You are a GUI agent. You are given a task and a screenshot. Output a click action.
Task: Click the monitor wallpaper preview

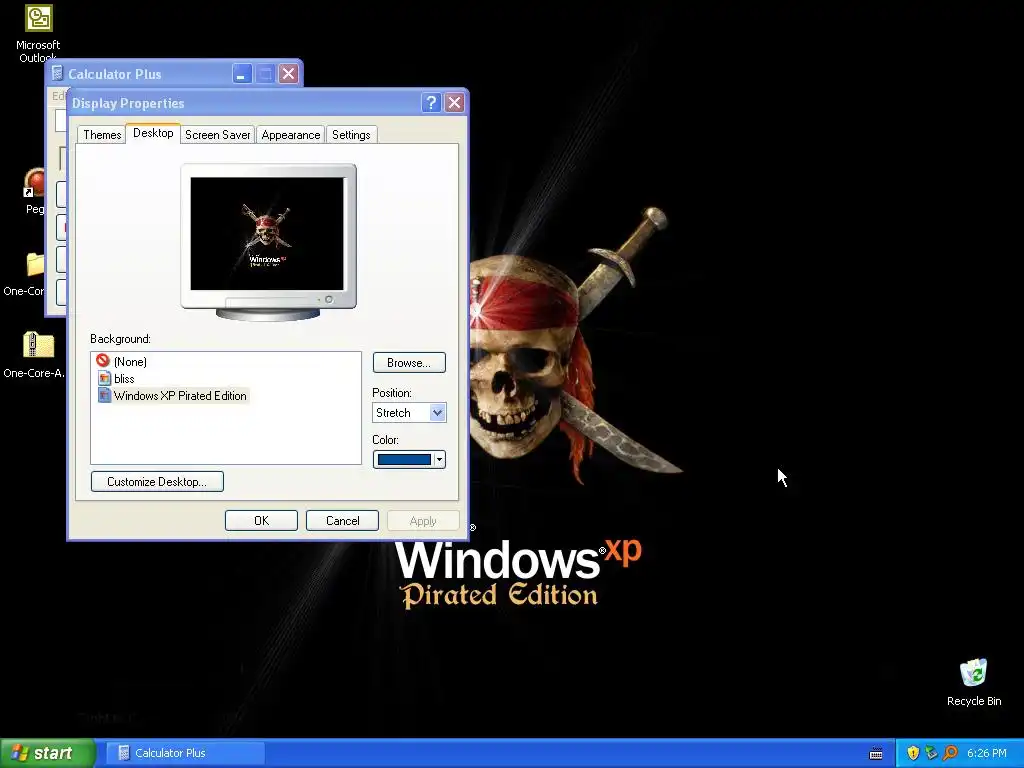tap(267, 234)
